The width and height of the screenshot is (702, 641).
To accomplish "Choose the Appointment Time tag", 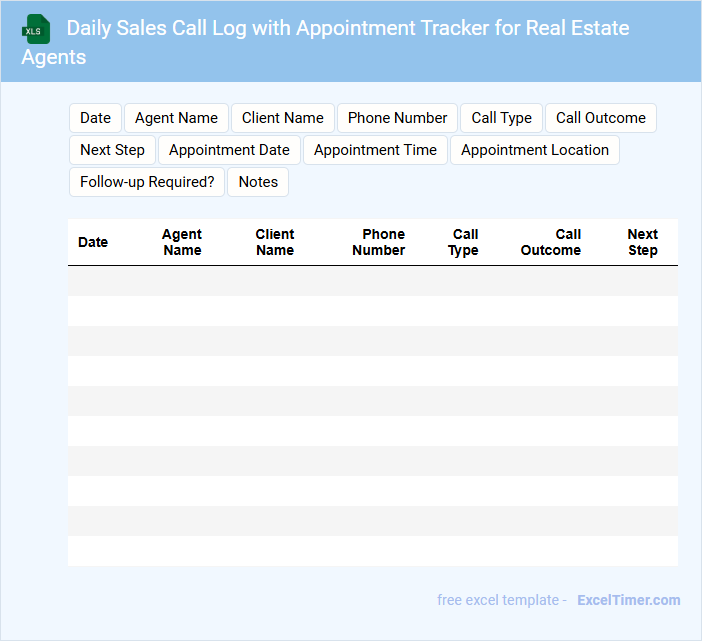I will [375, 150].
